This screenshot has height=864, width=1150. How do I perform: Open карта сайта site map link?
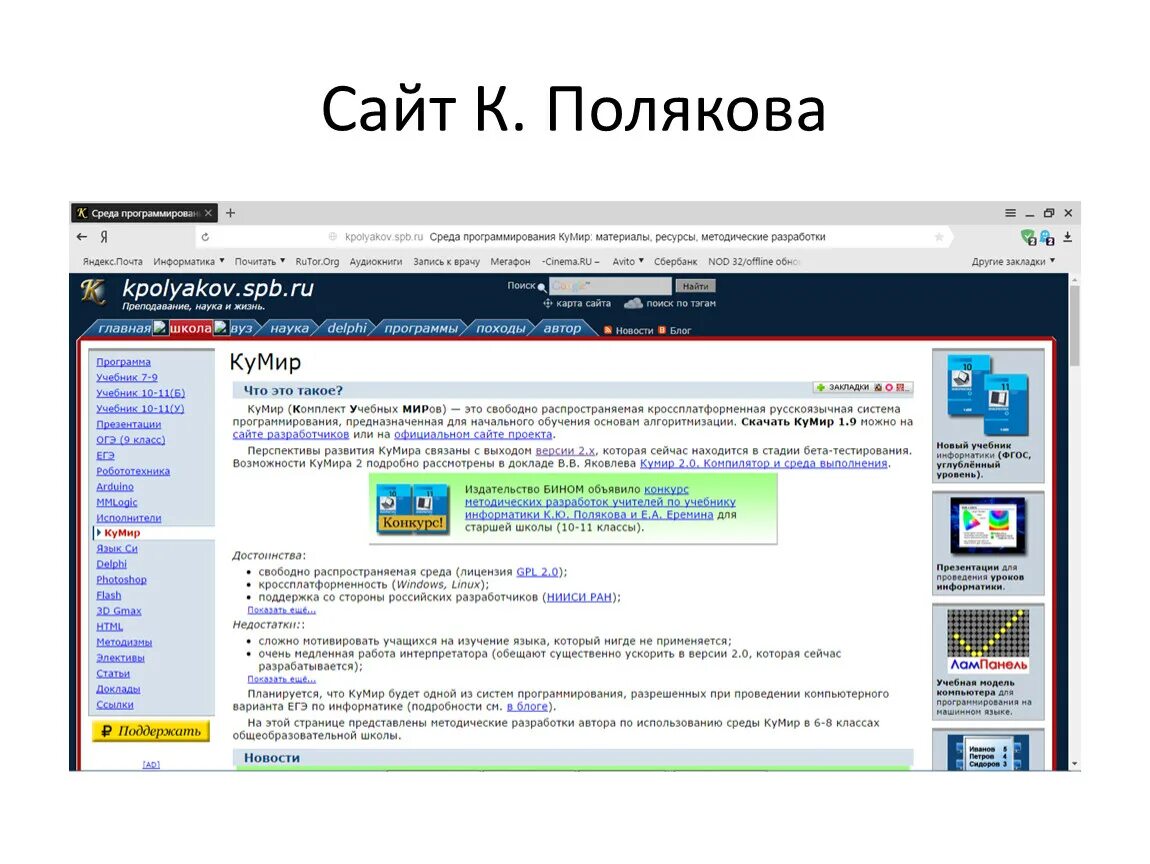tap(576, 303)
